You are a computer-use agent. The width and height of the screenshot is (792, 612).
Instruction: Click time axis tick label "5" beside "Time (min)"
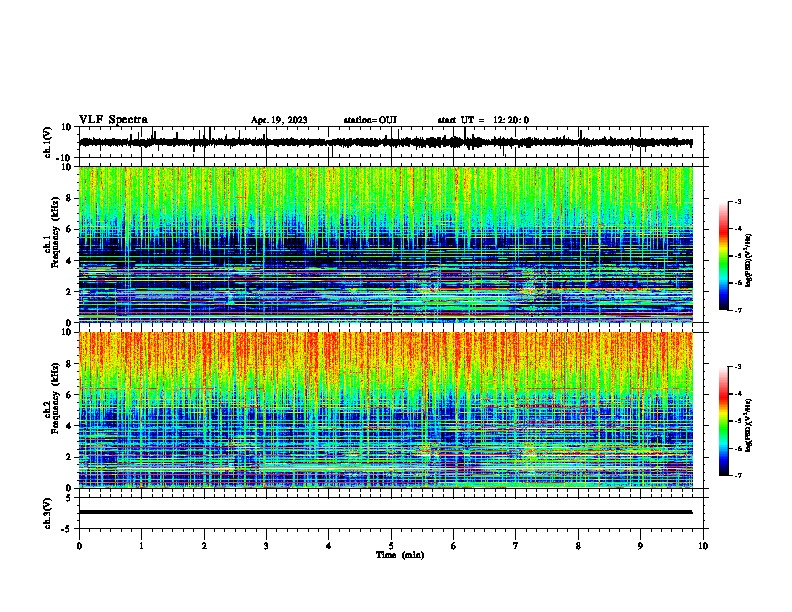[391, 546]
